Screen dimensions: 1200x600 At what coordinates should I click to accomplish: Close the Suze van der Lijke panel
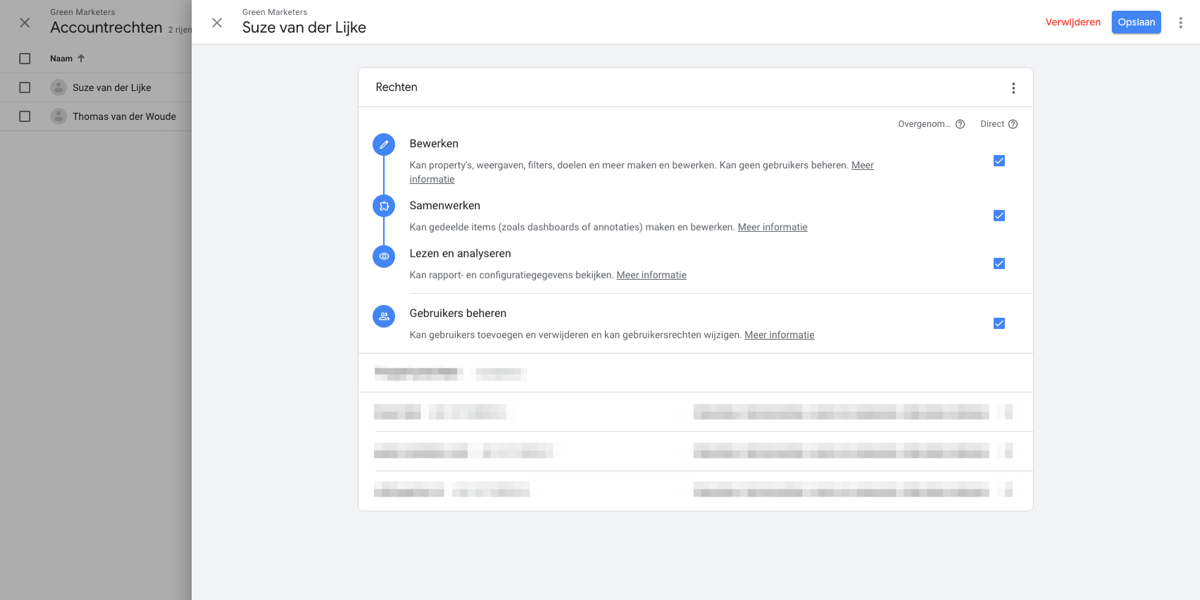click(x=217, y=22)
